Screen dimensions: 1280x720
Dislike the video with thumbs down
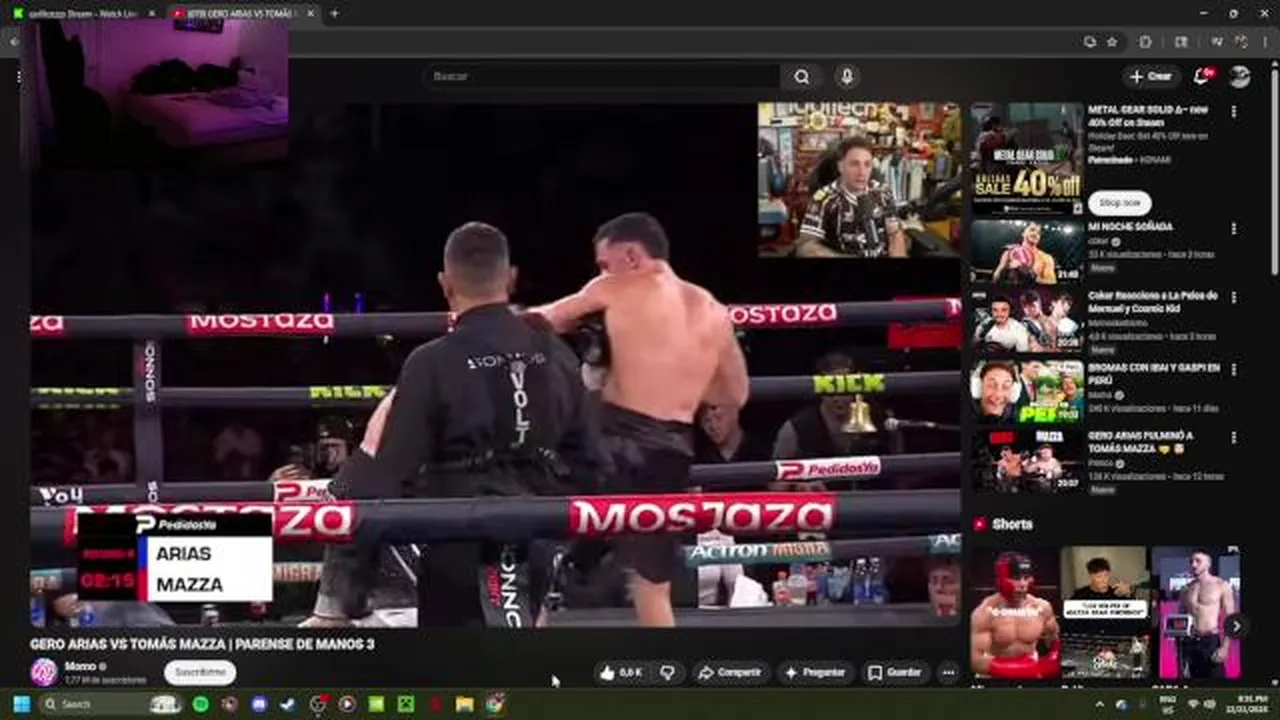pos(667,673)
